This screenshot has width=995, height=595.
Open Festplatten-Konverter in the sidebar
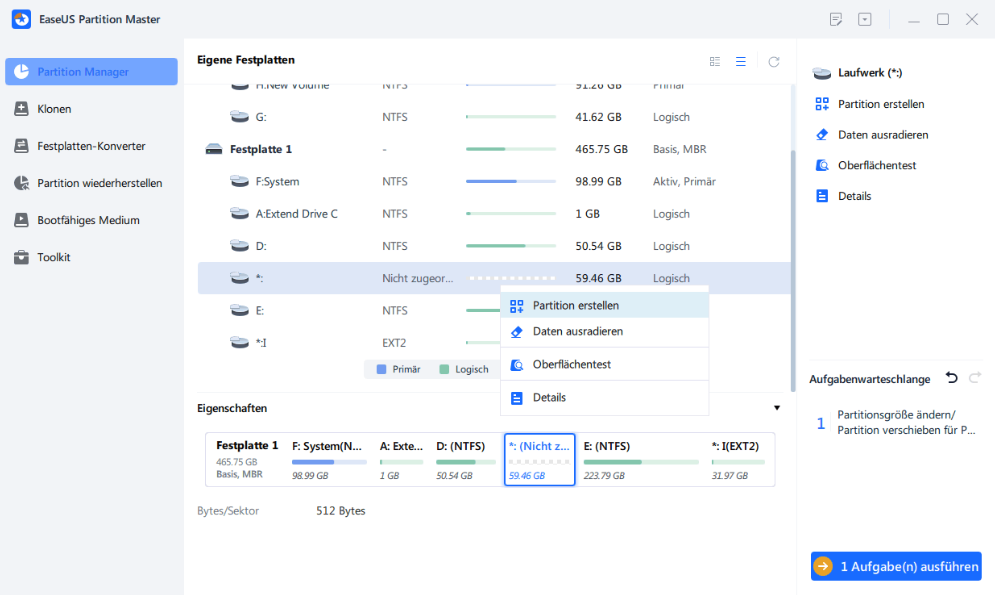tap(91, 146)
